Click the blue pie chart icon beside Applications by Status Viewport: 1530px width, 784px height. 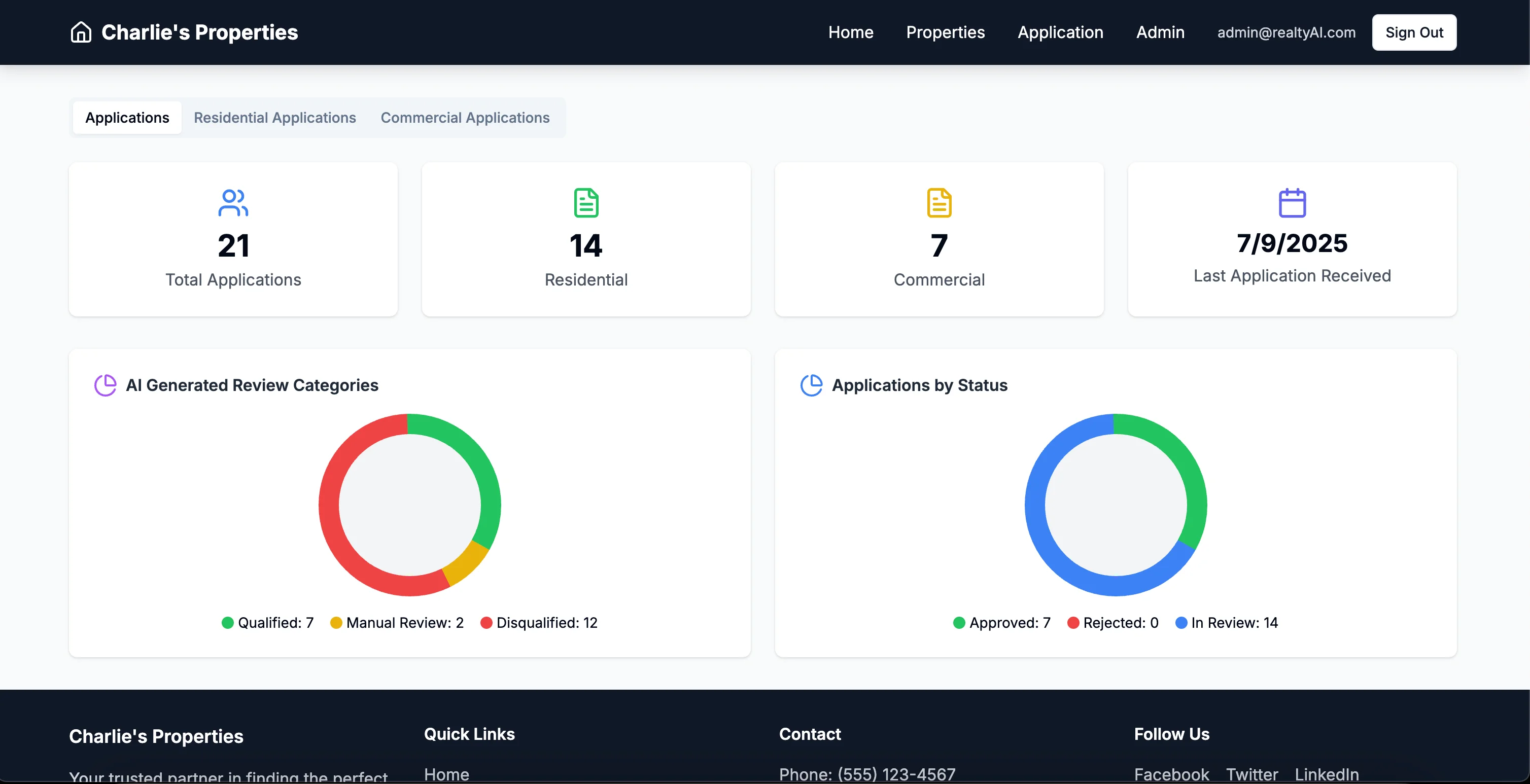tap(811, 385)
